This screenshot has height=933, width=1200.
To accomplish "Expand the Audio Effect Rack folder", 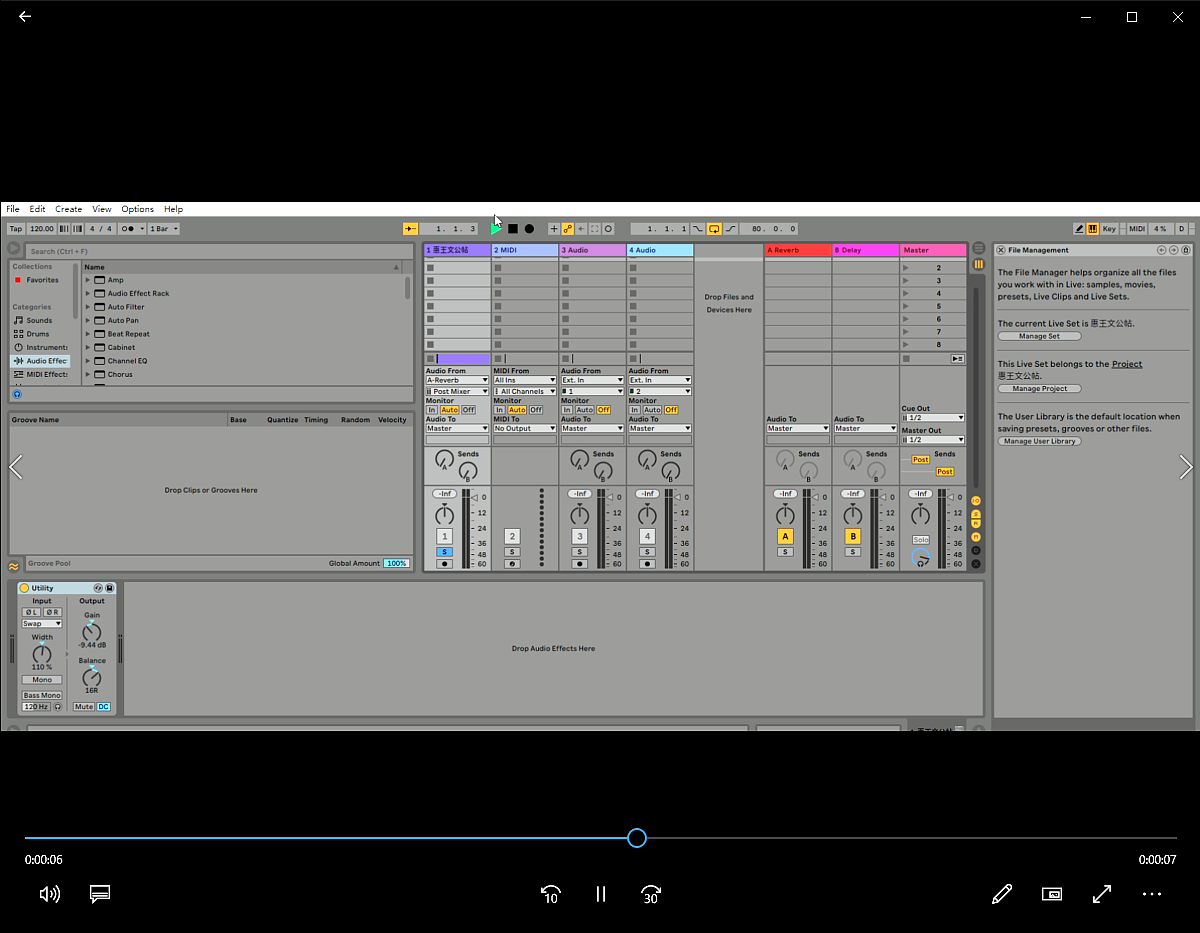I will coord(88,294).
